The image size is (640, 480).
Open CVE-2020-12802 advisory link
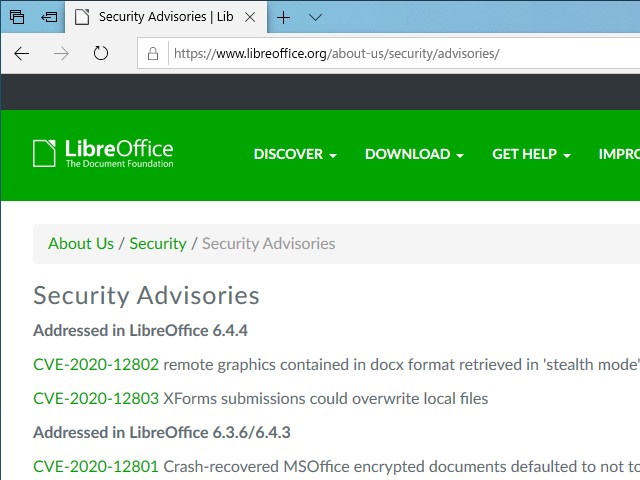click(96, 364)
